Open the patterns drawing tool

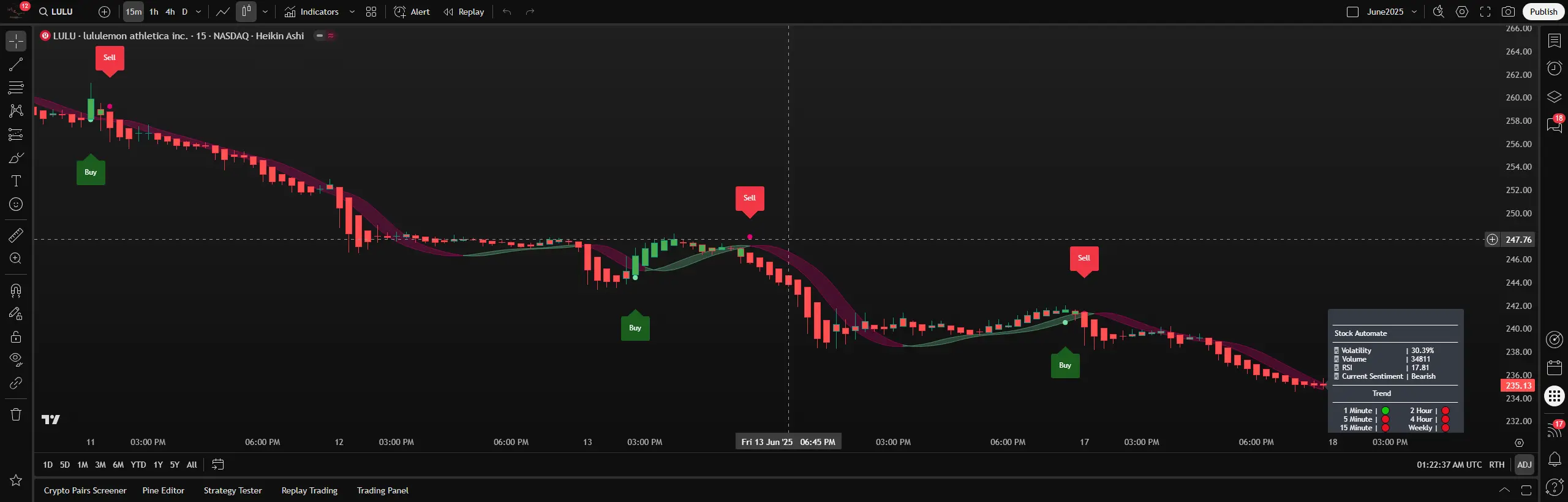tap(16, 111)
